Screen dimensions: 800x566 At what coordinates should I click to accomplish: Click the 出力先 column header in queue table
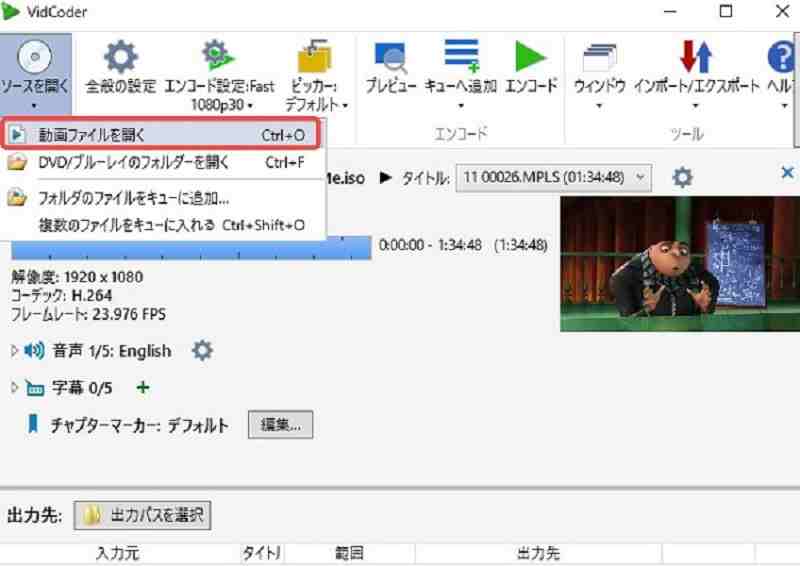pos(538,553)
